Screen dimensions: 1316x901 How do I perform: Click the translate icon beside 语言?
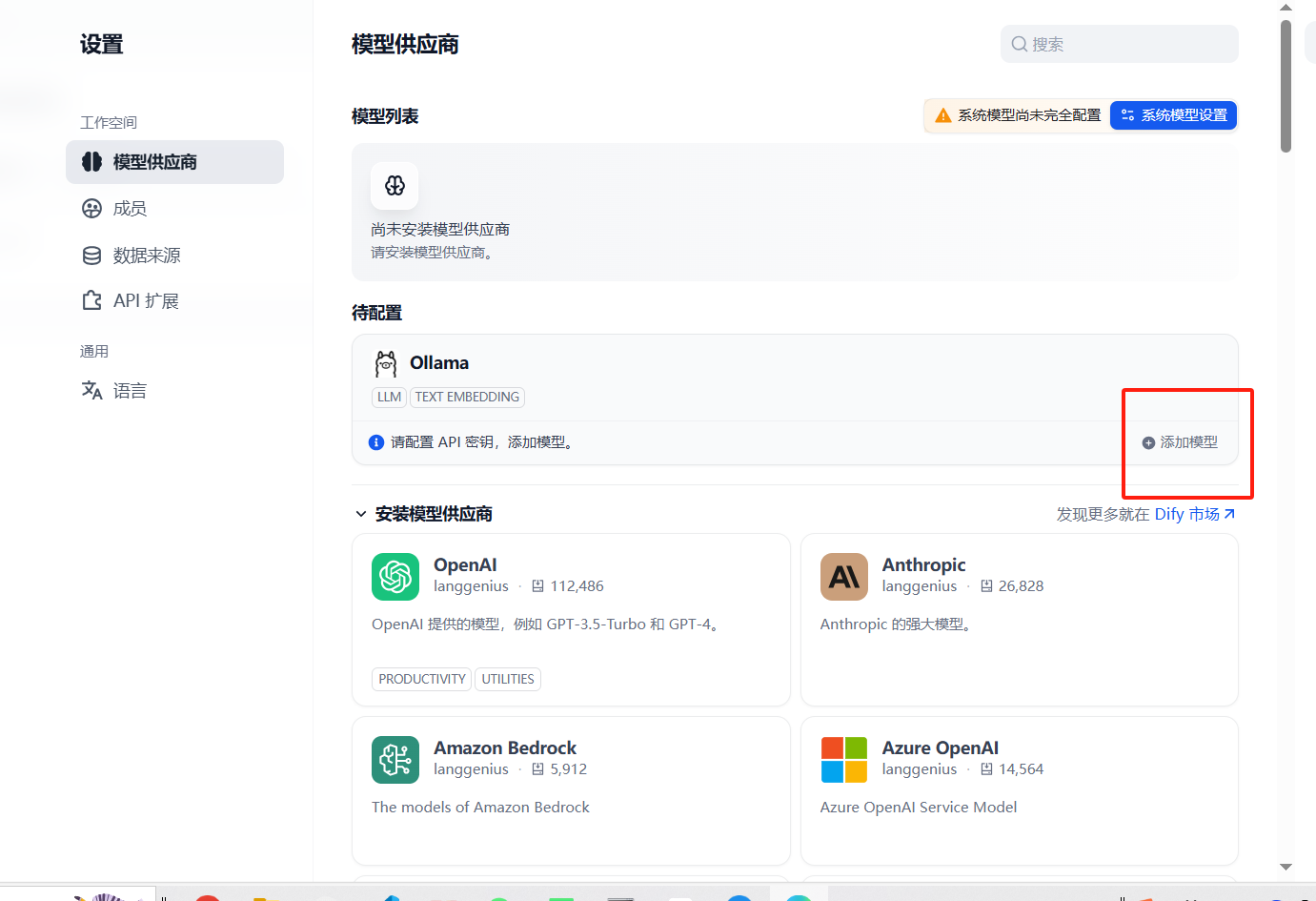tap(91, 391)
